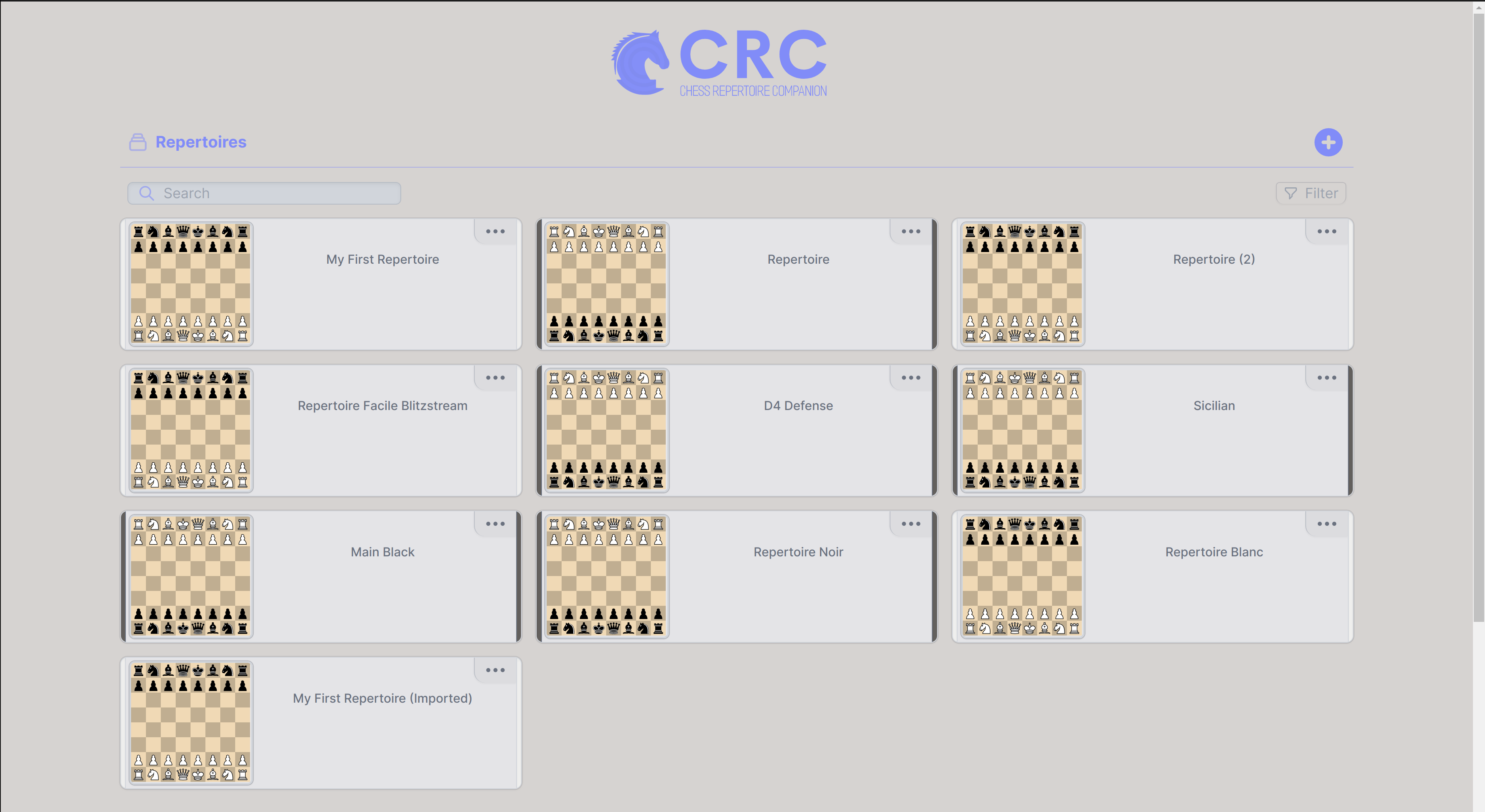Click the magnifier icon in the search bar
The height and width of the screenshot is (812, 1485).
[x=146, y=193]
